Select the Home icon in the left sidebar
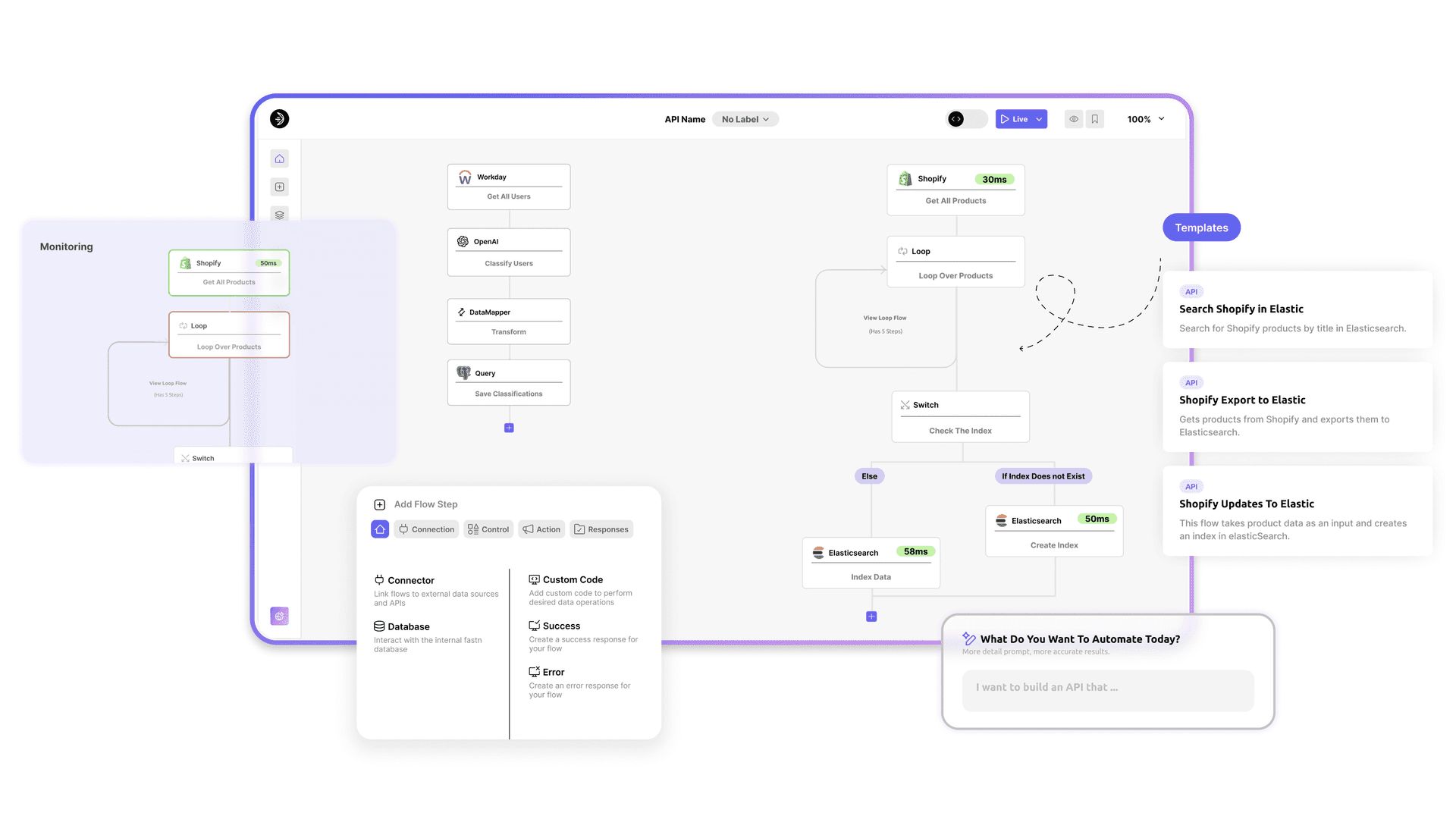 280,158
